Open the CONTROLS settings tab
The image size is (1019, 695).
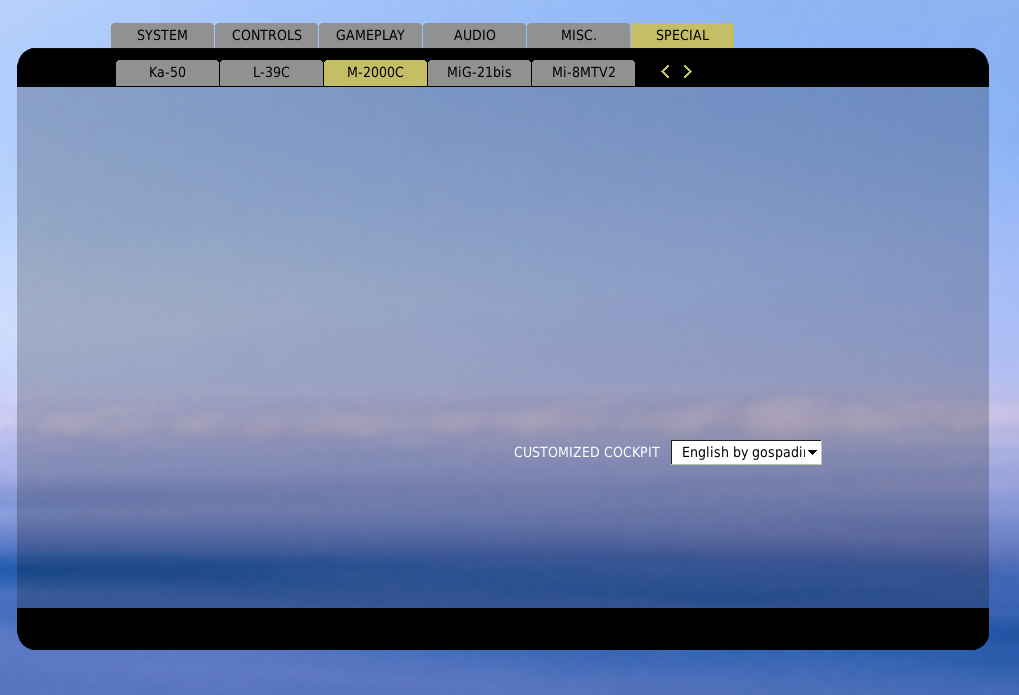coord(266,35)
